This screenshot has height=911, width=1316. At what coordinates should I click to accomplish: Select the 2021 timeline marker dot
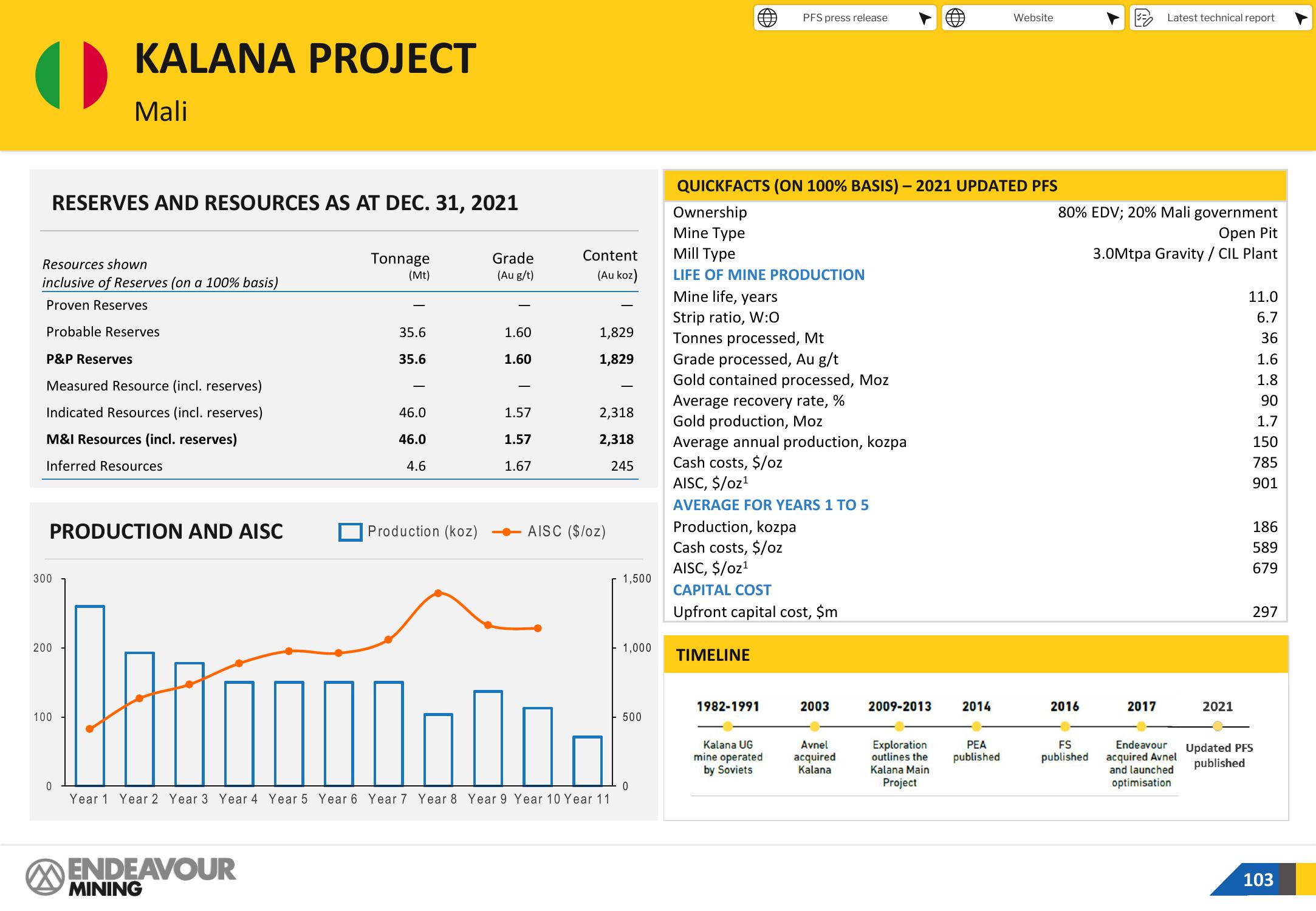pos(1218,726)
